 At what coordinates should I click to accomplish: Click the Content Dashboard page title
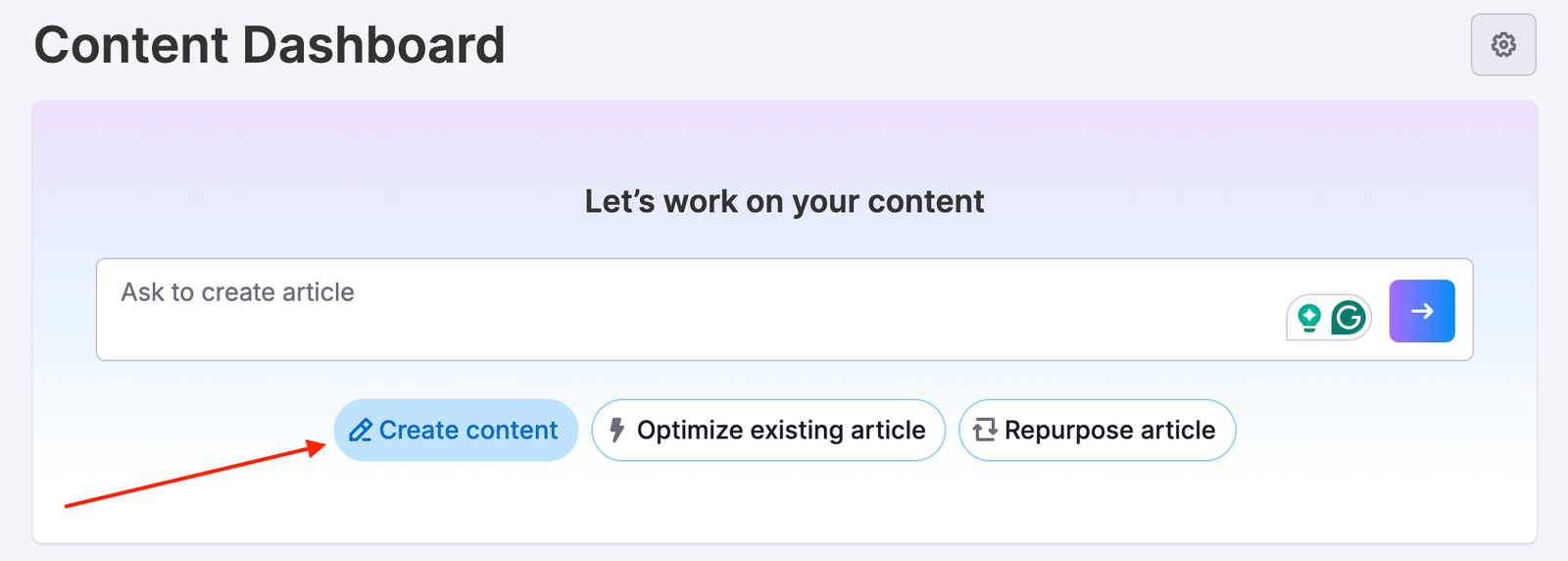point(269,45)
